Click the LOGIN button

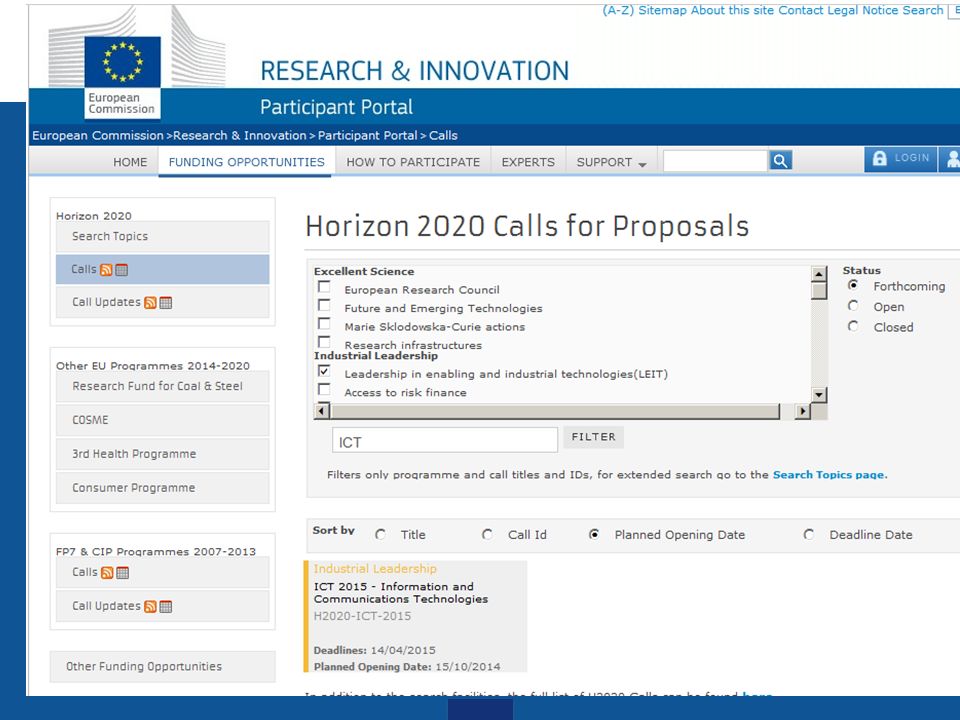coord(901,159)
